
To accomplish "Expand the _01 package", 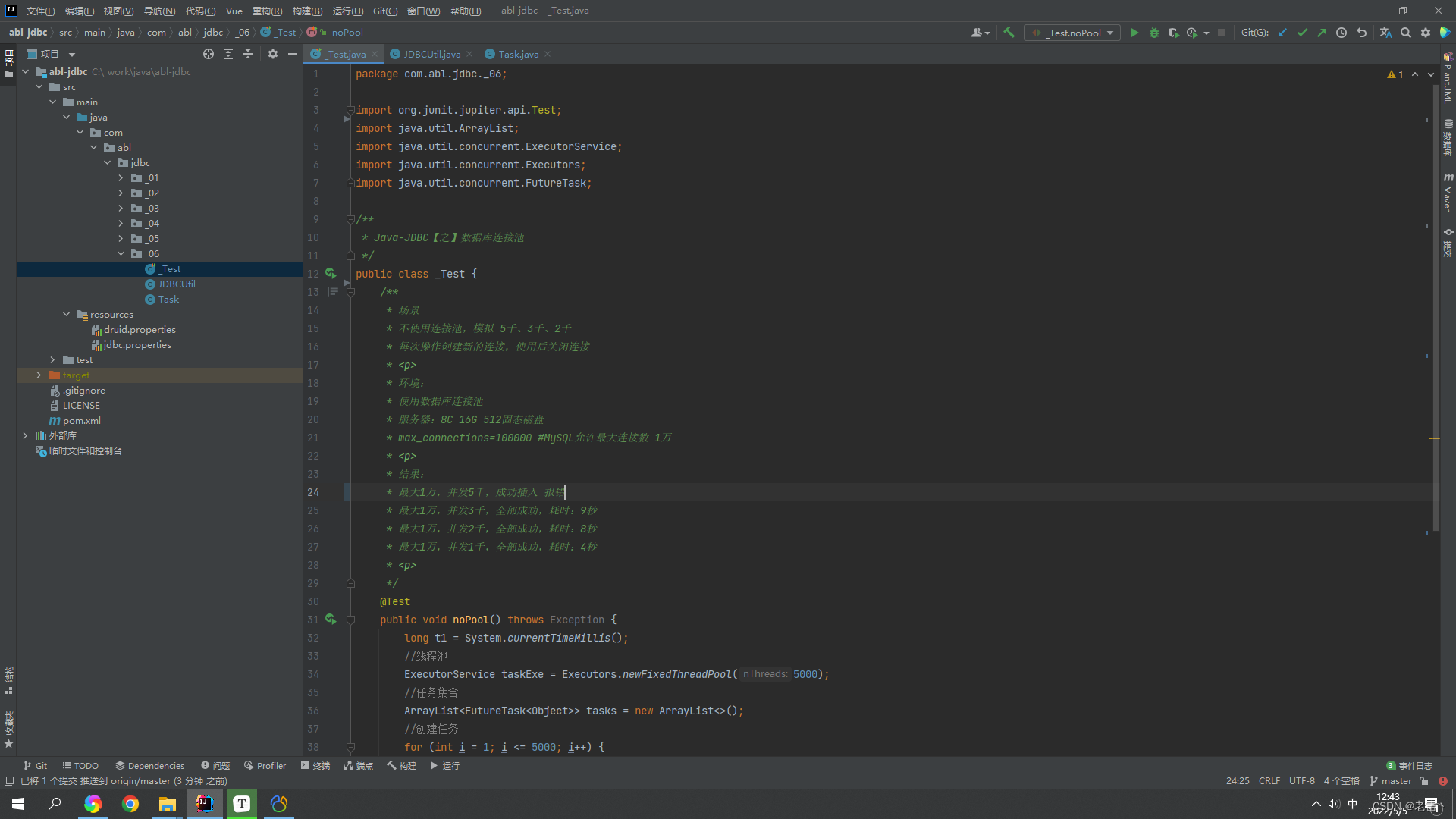I will click(x=121, y=178).
